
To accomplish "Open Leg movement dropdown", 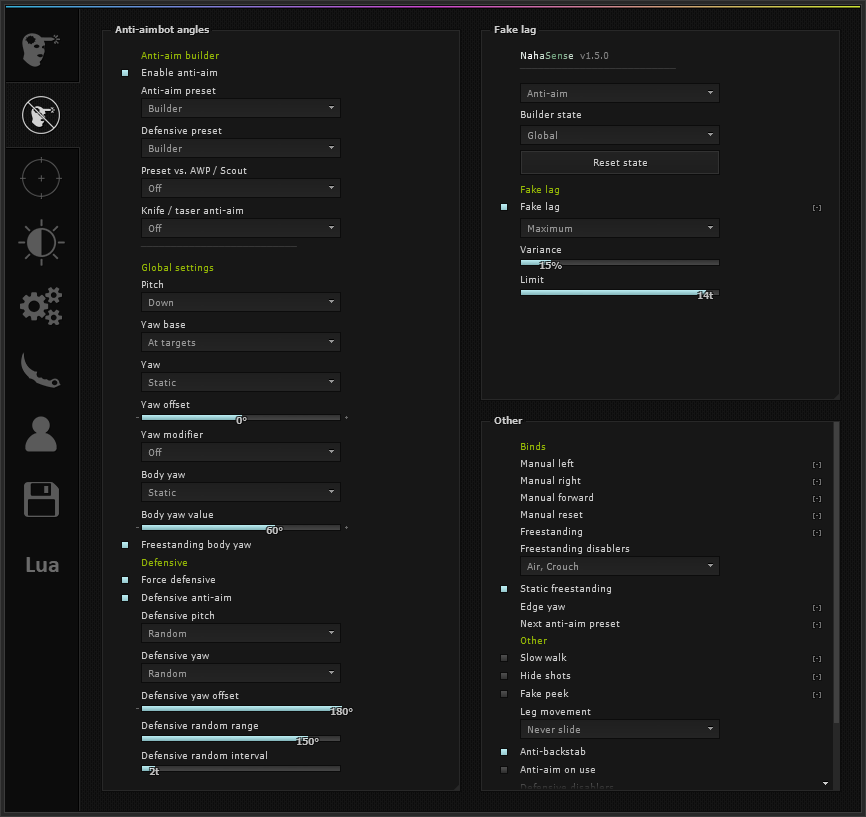I will click(x=620, y=729).
